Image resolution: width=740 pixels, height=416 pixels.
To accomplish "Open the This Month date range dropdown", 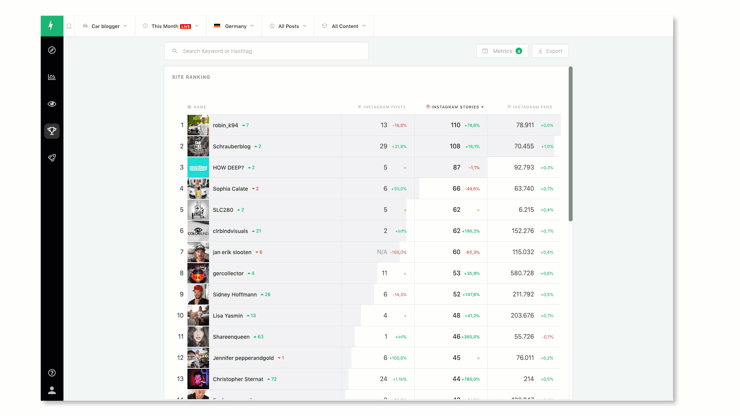I will coord(170,26).
